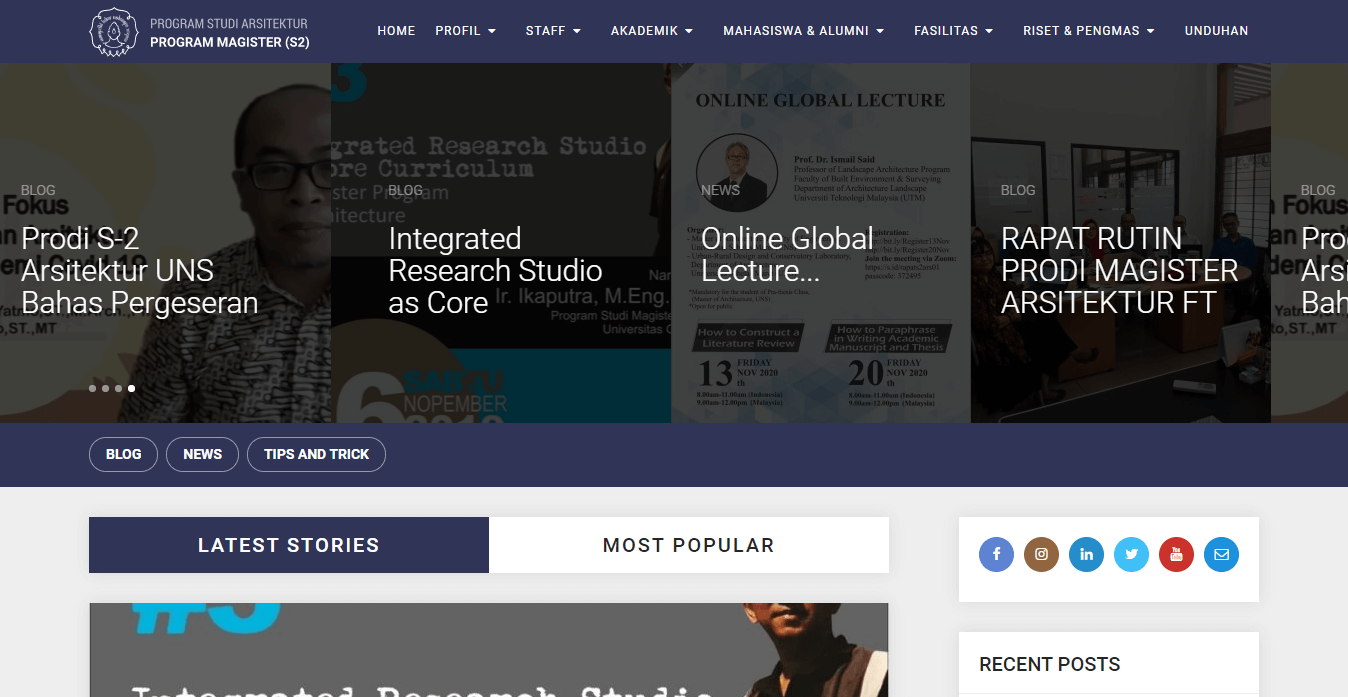Open the Facebook social icon

tap(996, 554)
